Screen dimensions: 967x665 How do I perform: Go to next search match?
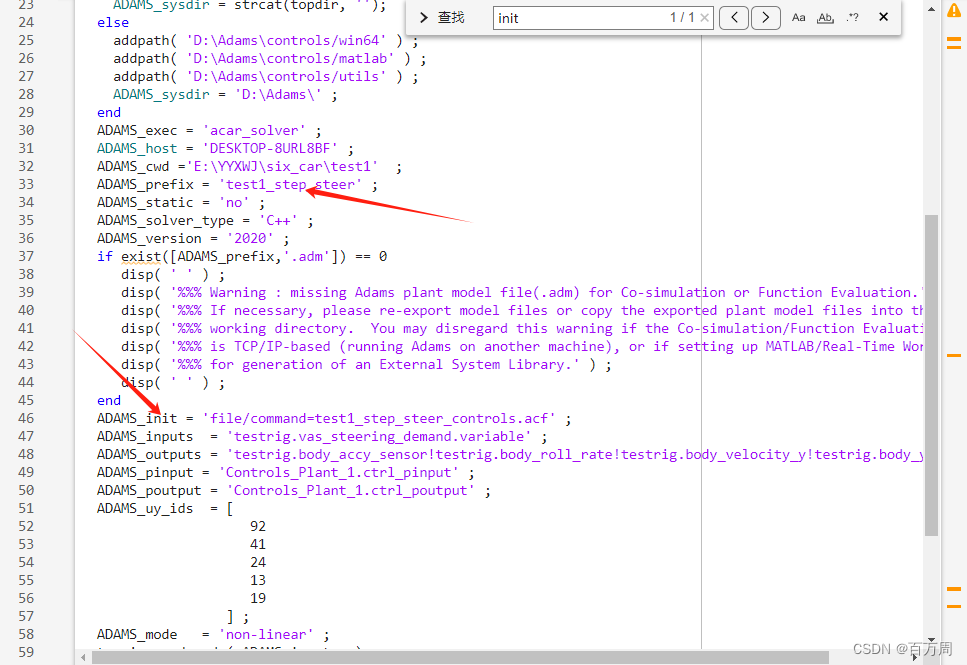point(765,17)
